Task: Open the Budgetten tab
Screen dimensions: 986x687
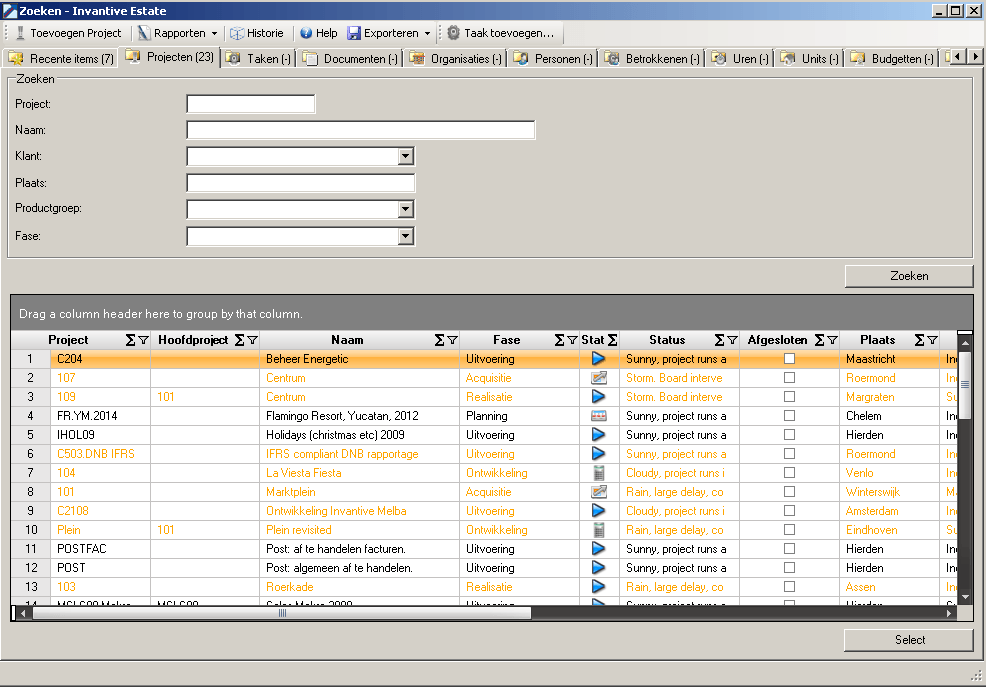Action: click(x=892, y=58)
